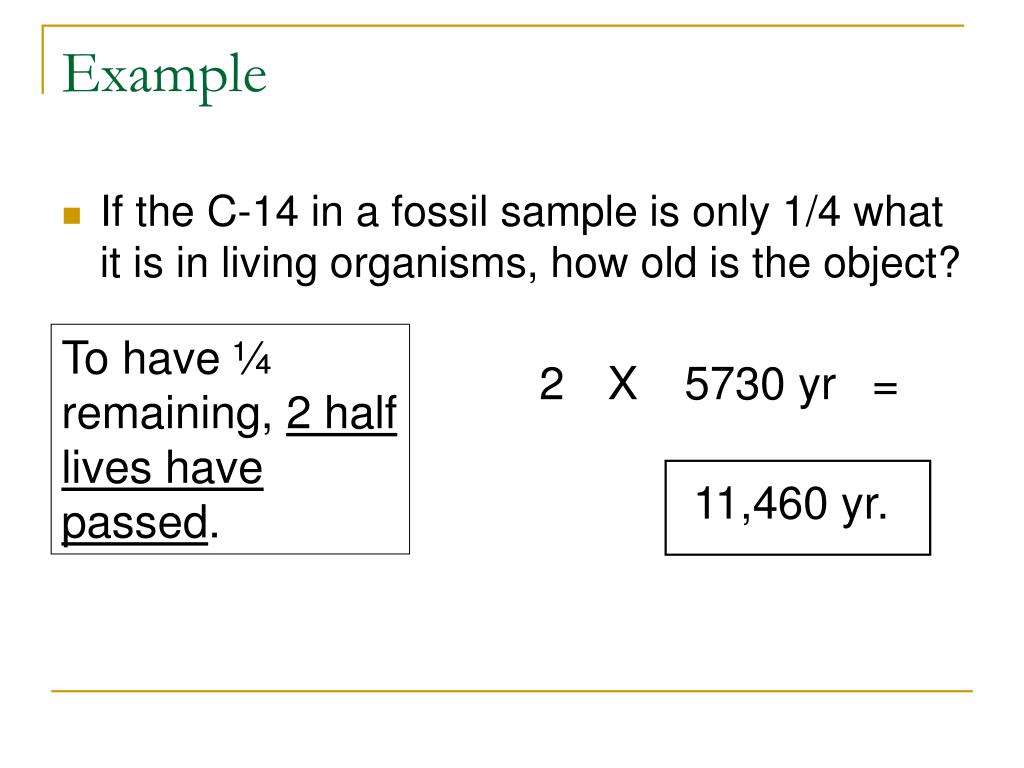Click the number "2" in the equation
The height and width of the screenshot is (768, 1024).
click(551, 385)
